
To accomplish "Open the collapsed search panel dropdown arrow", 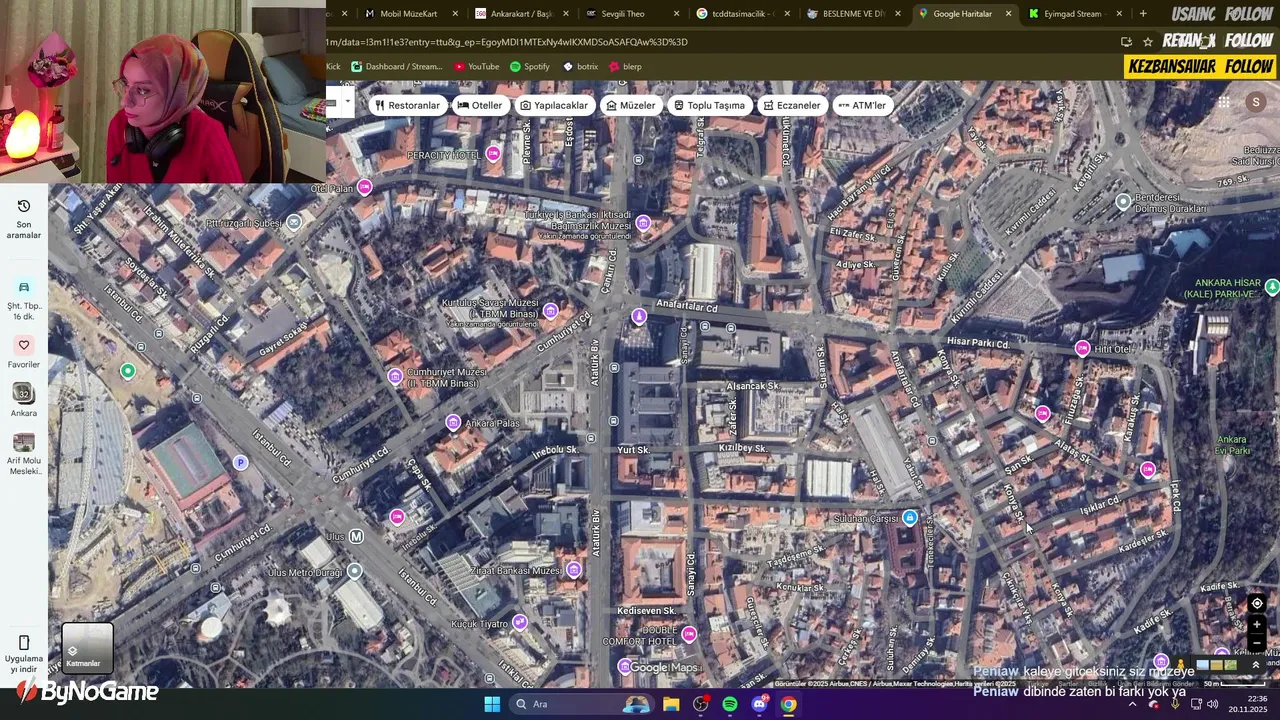I will coord(347,101).
